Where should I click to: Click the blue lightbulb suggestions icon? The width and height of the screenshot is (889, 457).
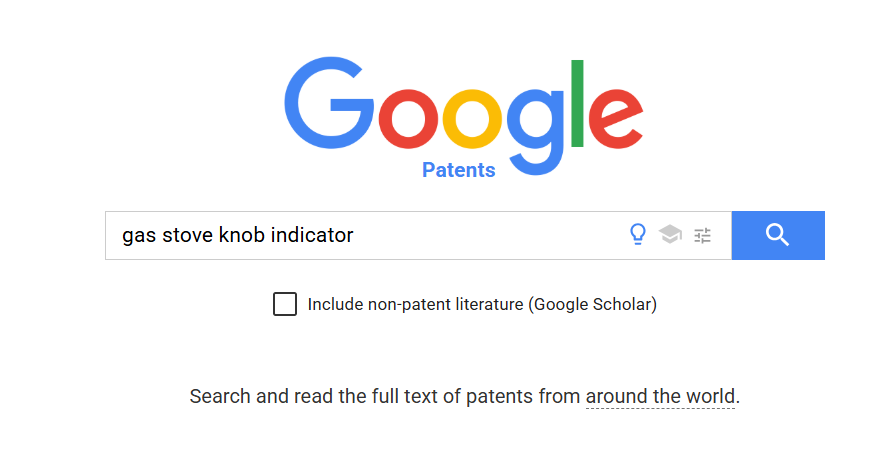click(x=637, y=235)
